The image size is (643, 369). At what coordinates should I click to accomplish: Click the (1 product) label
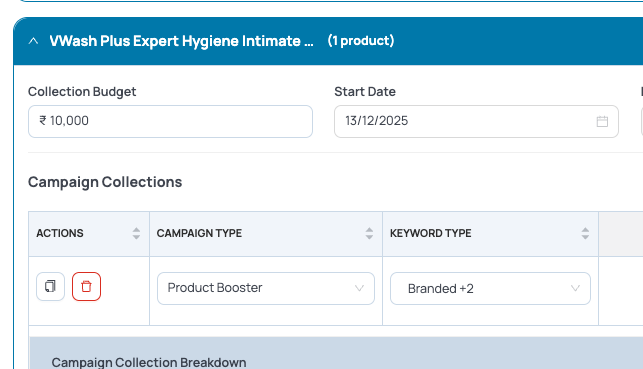tap(361, 41)
